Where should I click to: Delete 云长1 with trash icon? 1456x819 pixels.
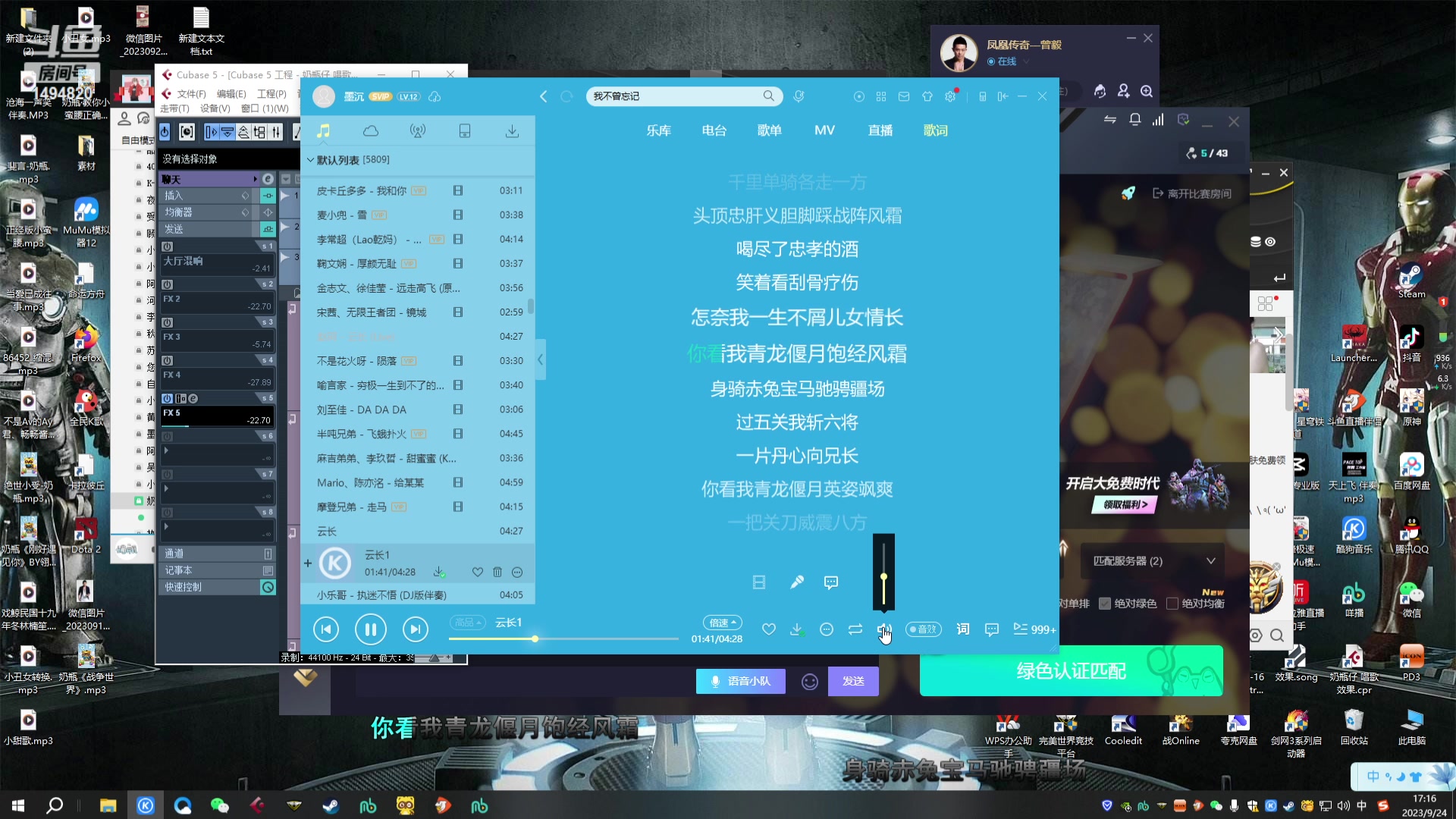[x=497, y=572]
